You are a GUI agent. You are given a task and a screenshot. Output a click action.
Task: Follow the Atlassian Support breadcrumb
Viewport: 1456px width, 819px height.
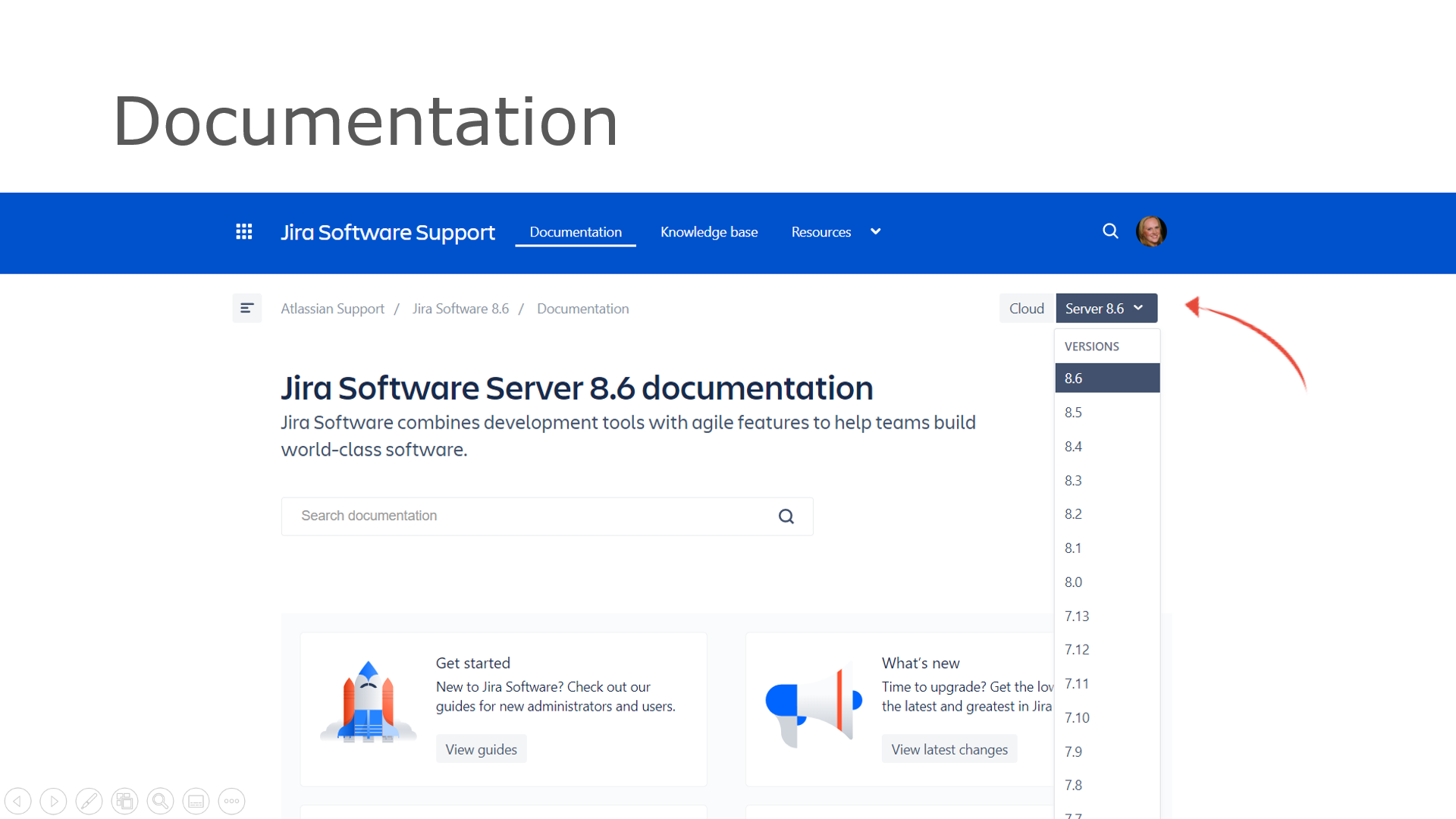[x=332, y=309]
